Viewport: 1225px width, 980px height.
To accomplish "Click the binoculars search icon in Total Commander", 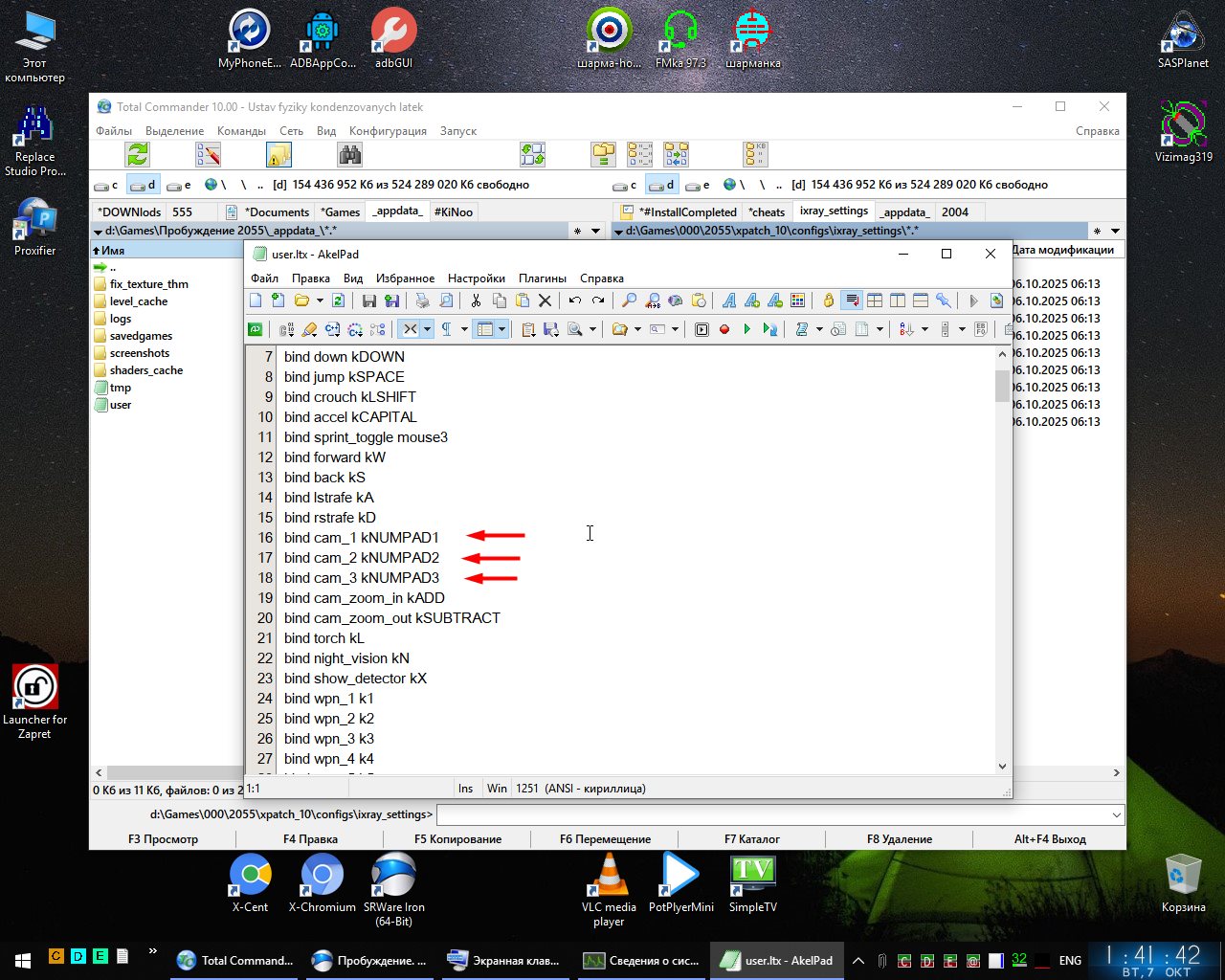I will (349, 154).
